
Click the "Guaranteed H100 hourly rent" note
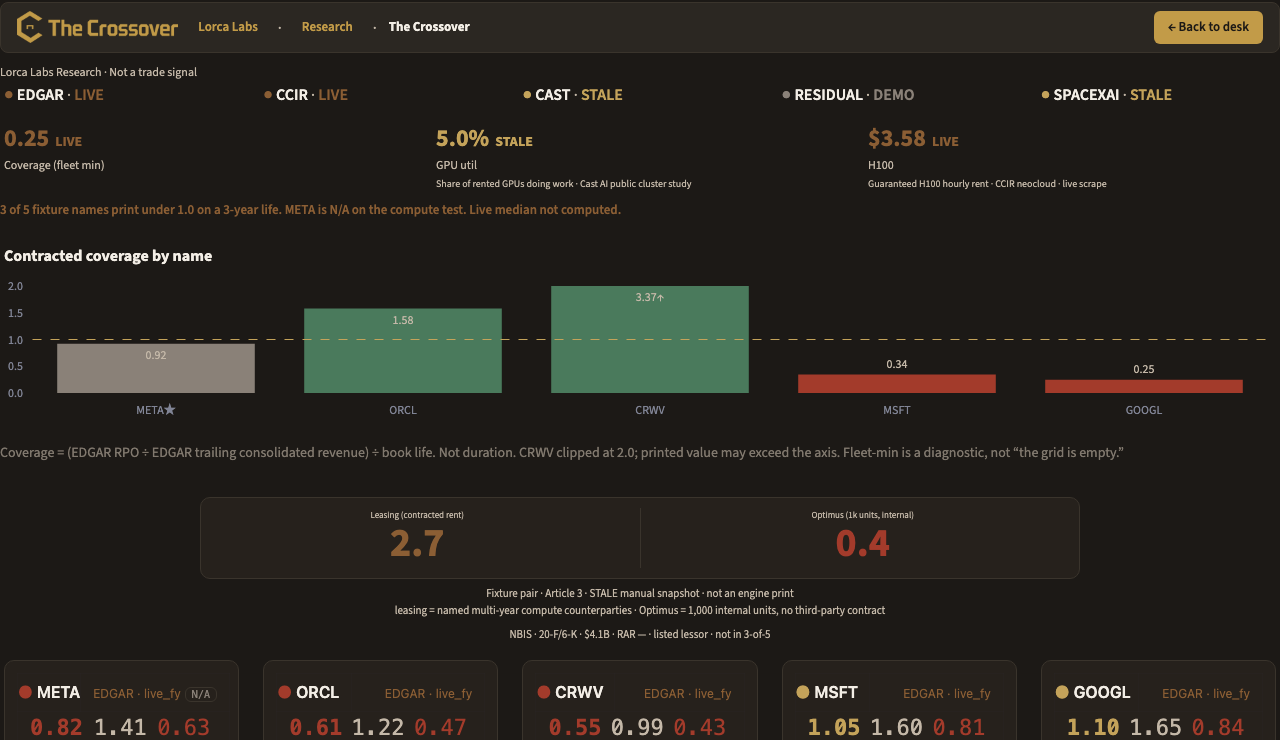987,184
